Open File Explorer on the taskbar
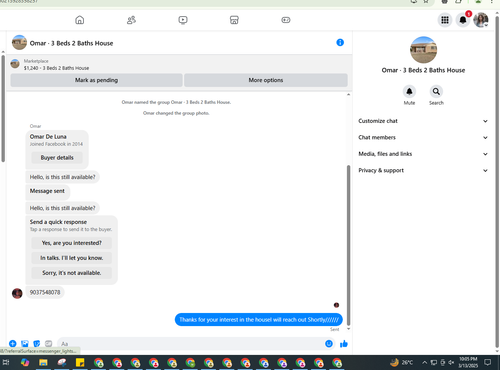This screenshot has height=370, width=500. click(x=43, y=363)
